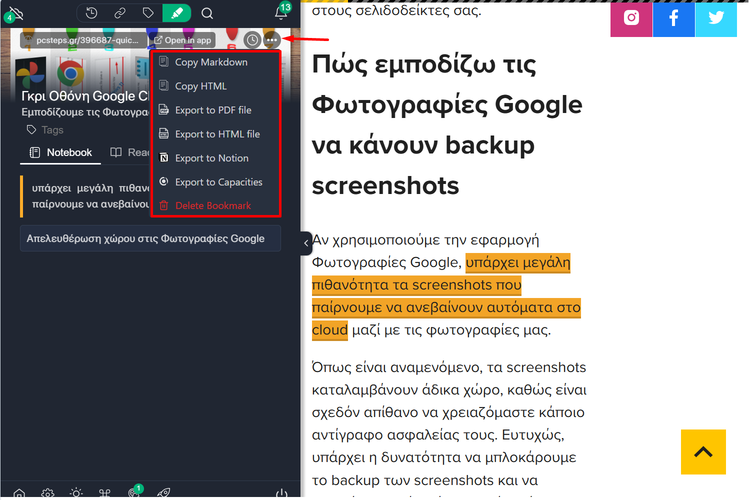Click the command shortcuts icon in bottom bar
750x500 pixels.
pos(104,493)
